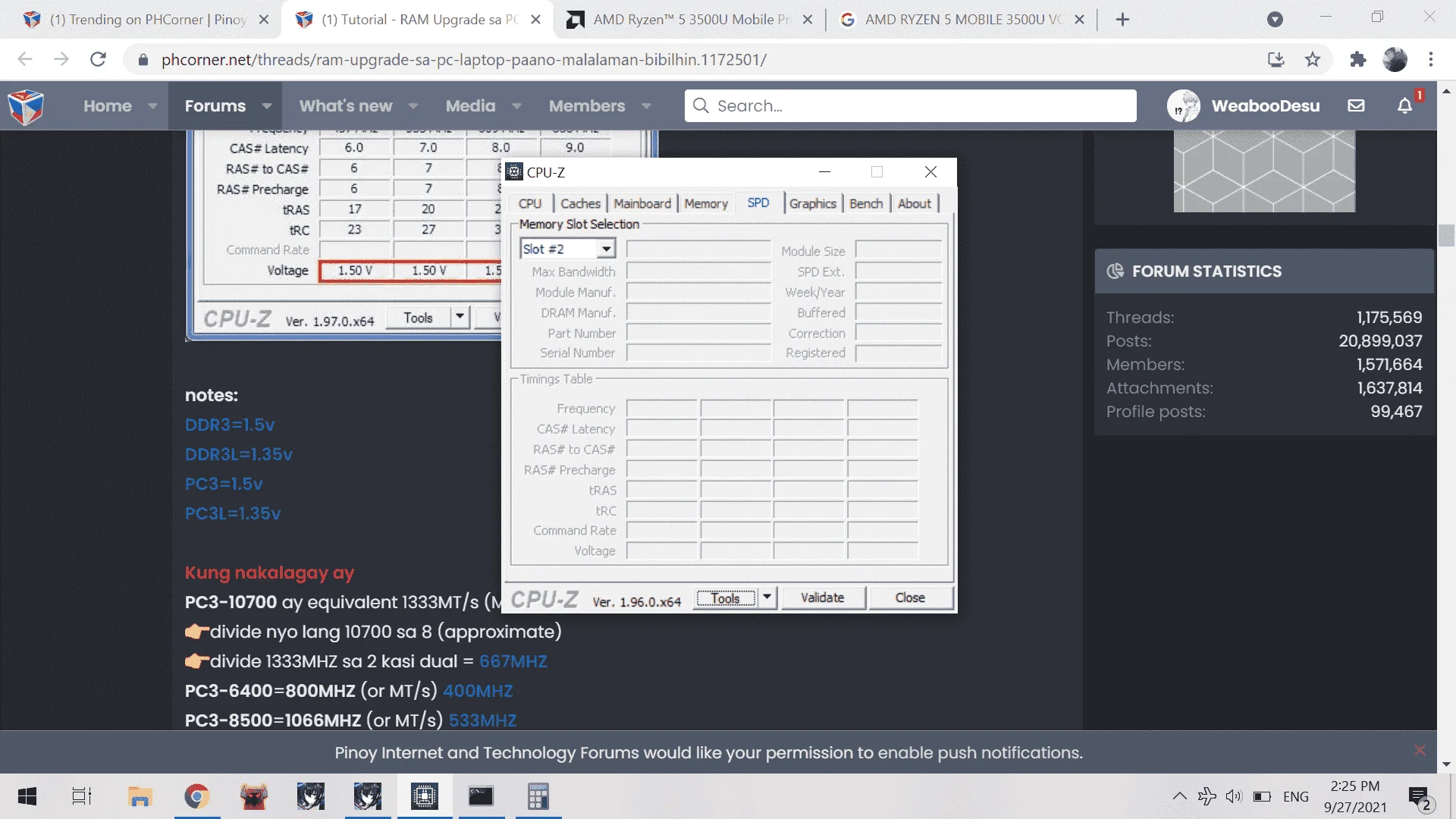
Task: Open the Forums navigation link
Action: point(215,106)
